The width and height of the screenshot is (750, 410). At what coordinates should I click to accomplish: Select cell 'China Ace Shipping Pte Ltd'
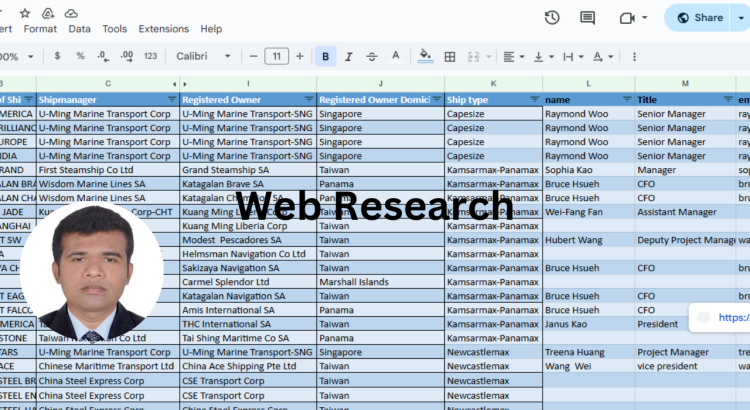coord(248,366)
